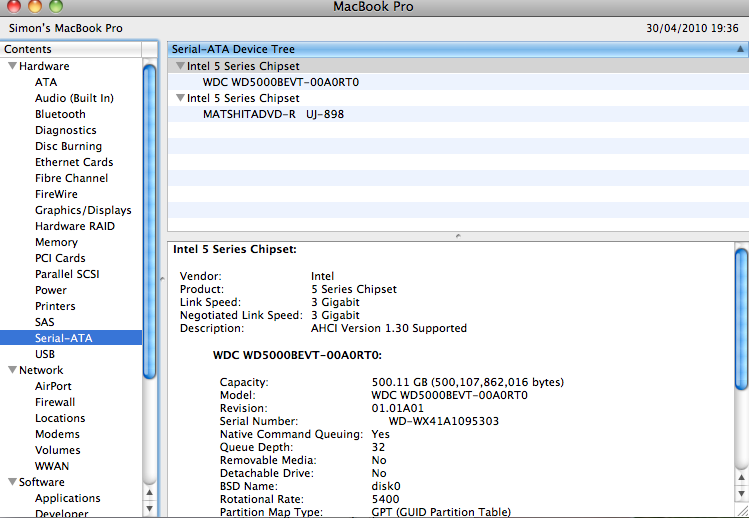Select Graphics/Displays entry
The image size is (749, 518).
tap(83, 210)
